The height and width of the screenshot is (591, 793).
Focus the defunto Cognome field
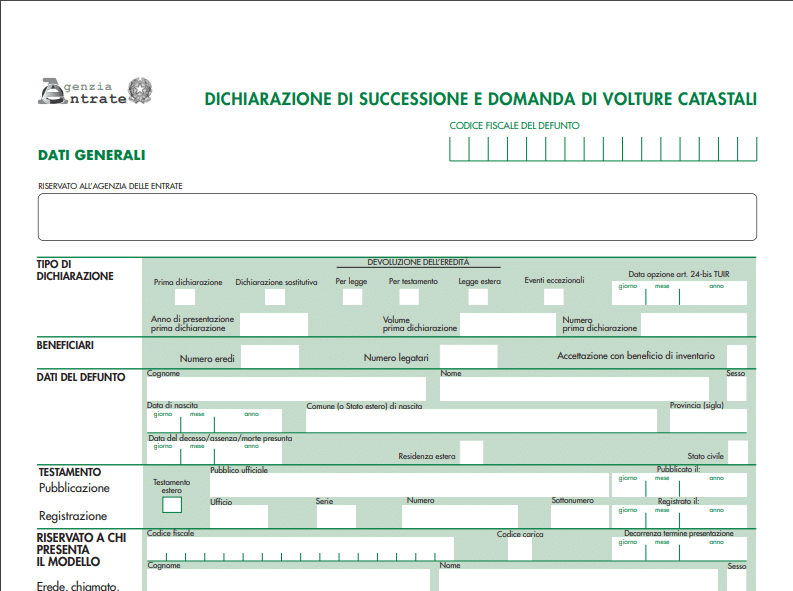pyautogui.click(x=286, y=389)
